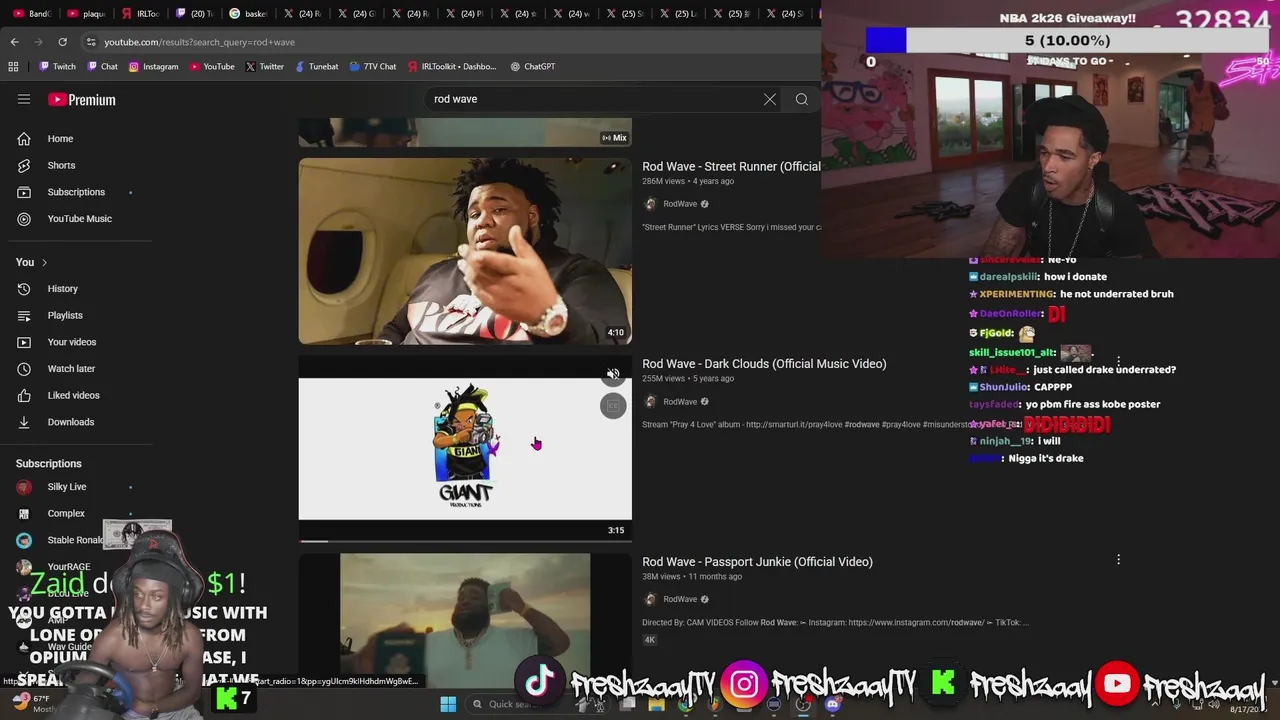Unmute the Dark Clouds inline preview
Viewport: 1280px width, 720px height.
coord(613,375)
